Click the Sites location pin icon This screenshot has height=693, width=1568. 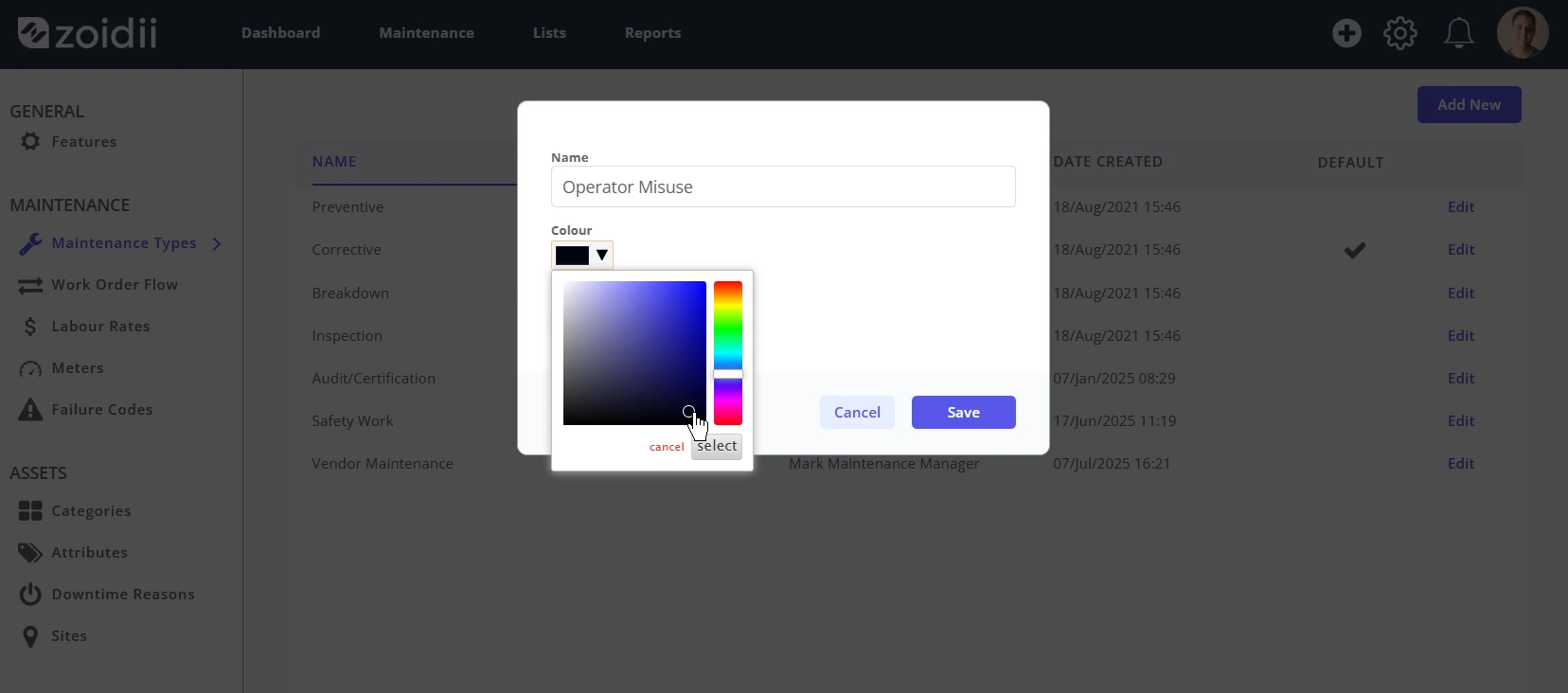pos(30,635)
